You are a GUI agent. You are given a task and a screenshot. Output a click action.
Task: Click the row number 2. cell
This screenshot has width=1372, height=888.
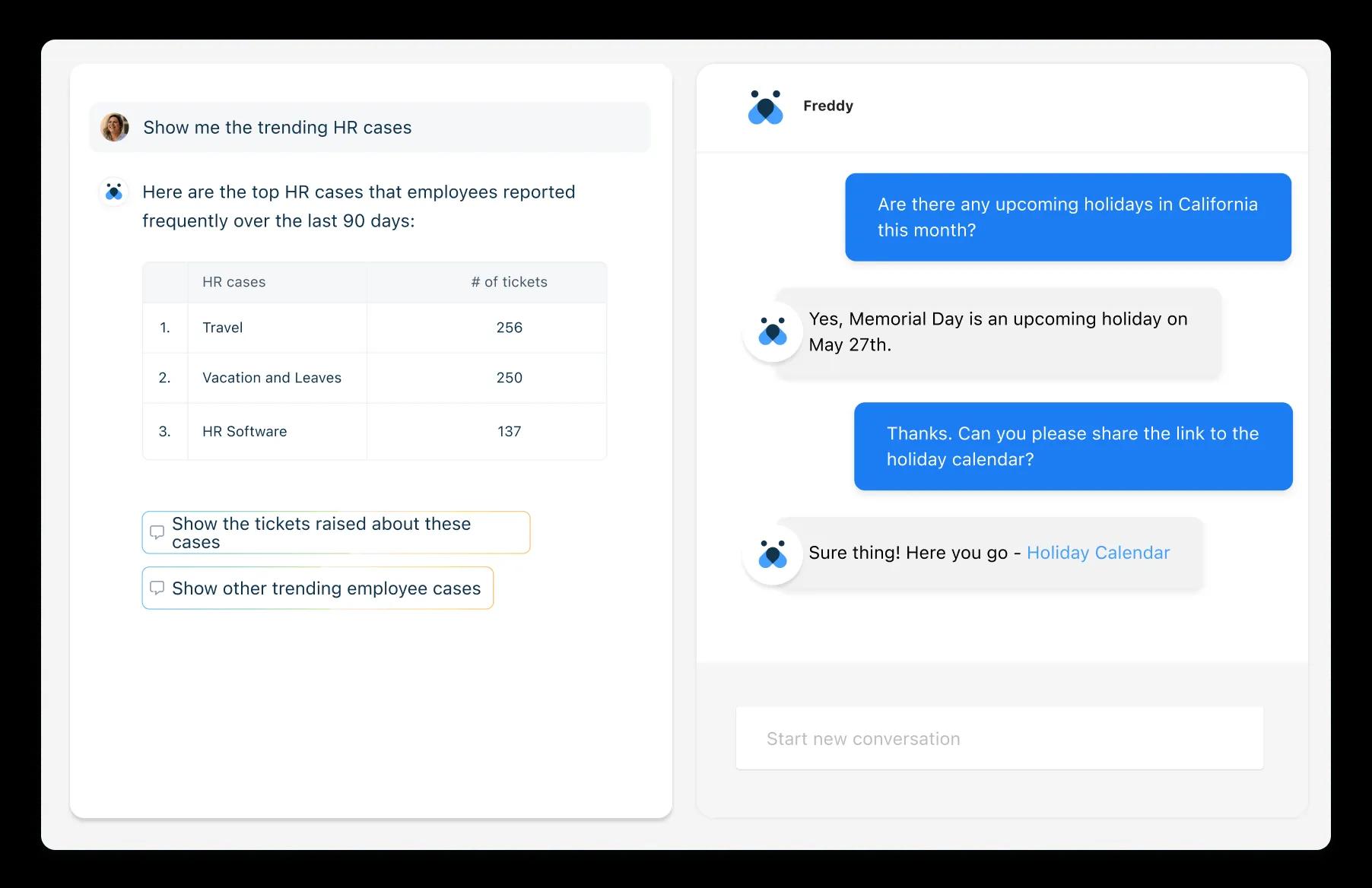165,378
